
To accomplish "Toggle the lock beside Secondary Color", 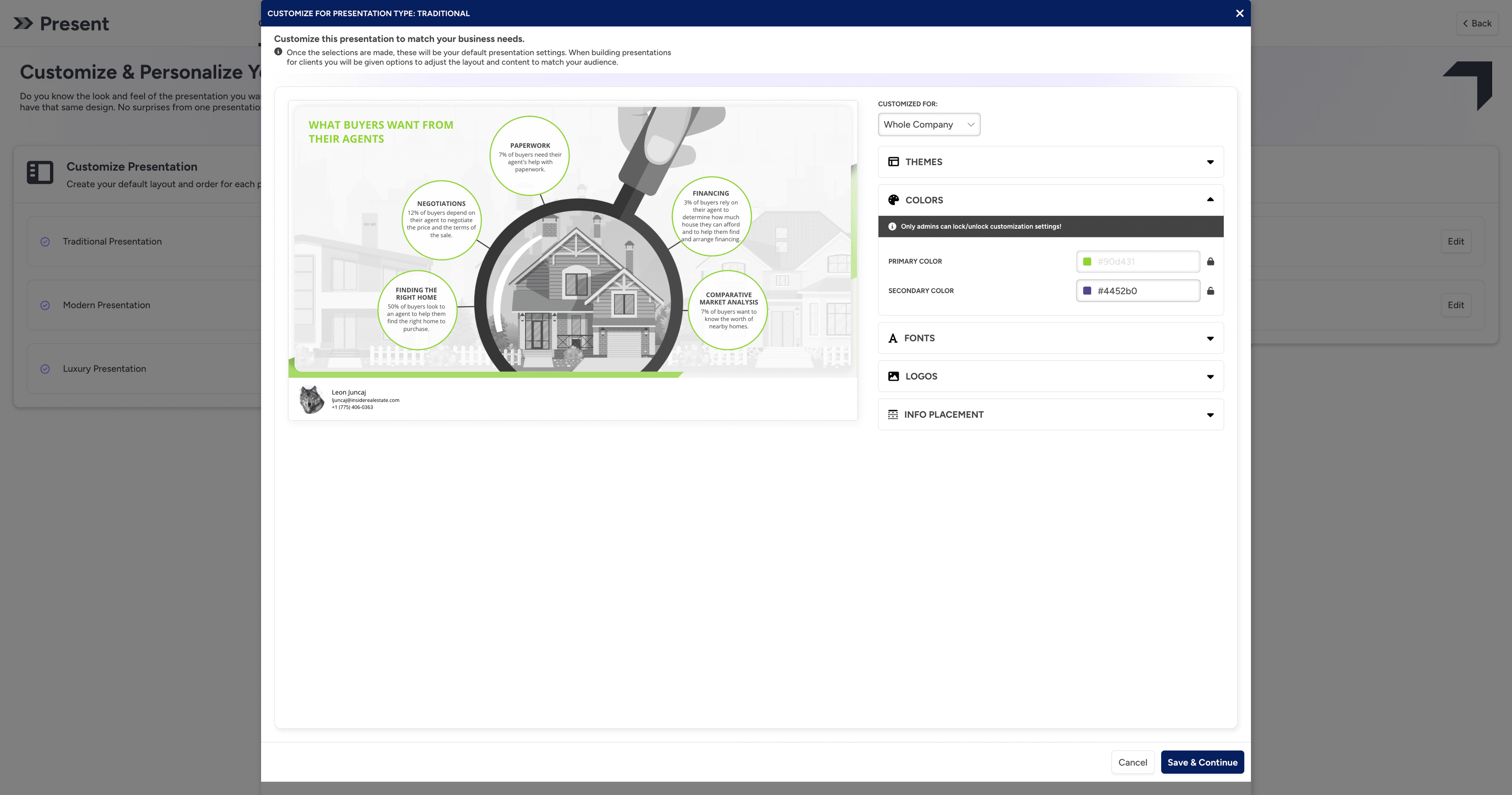I will pyautogui.click(x=1210, y=291).
